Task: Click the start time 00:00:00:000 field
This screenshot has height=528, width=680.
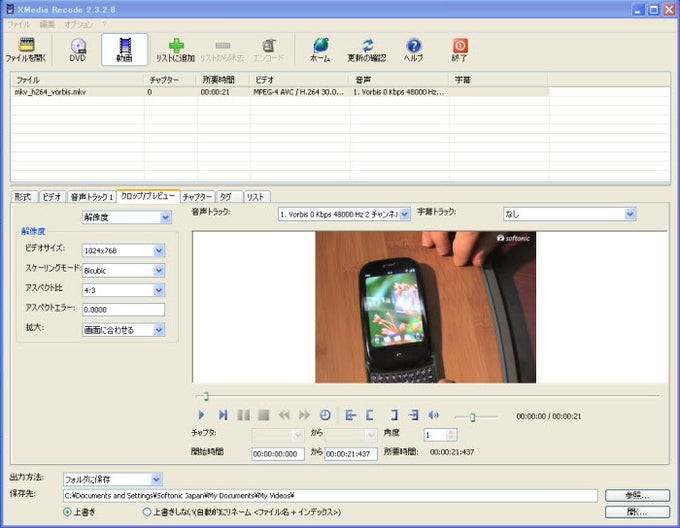Action: click(x=278, y=454)
